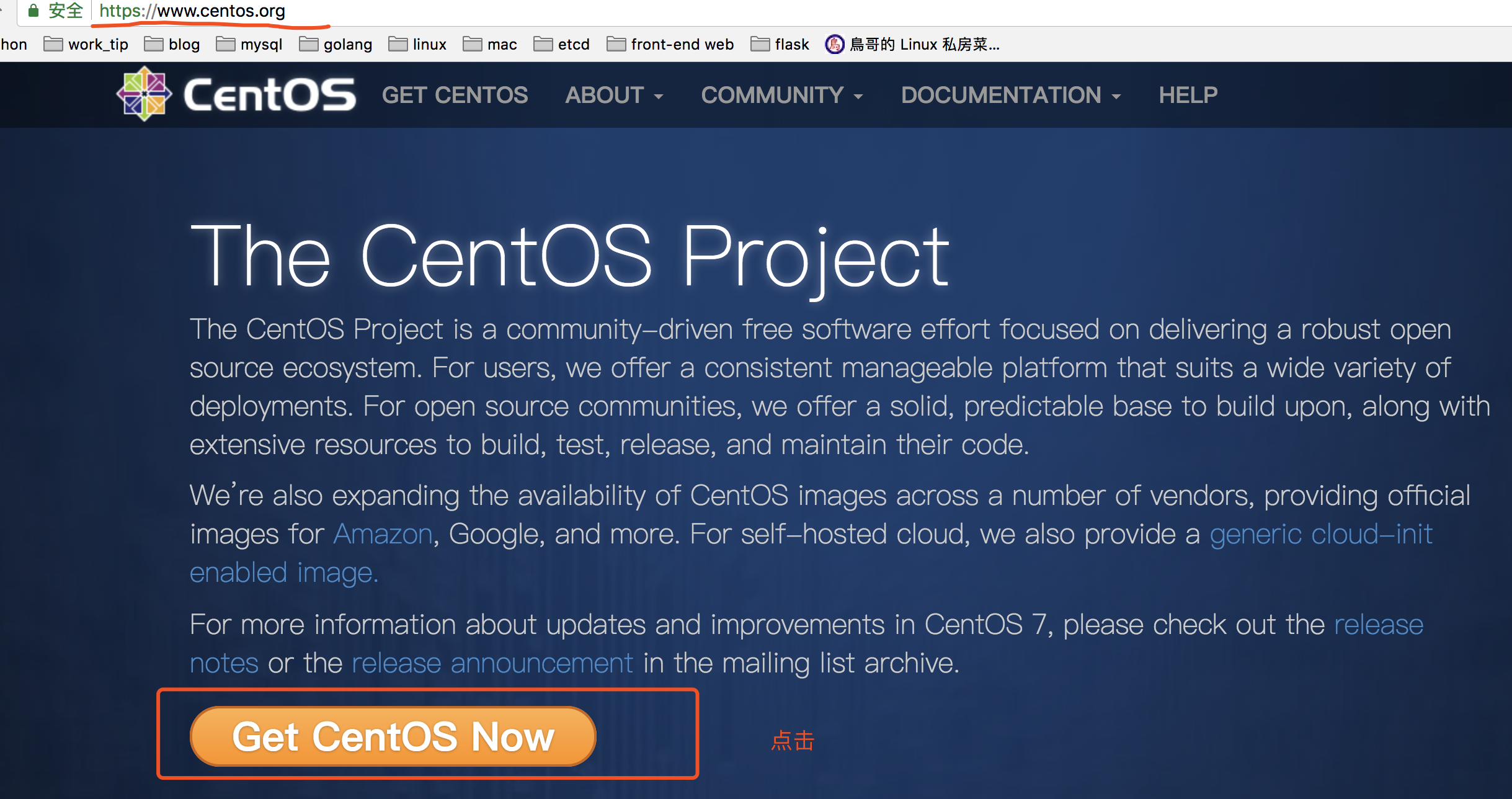The image size is (1512, 799).
Task: Open the HELP nav item
Action: pyautogui.click(x=1188, y=95)
